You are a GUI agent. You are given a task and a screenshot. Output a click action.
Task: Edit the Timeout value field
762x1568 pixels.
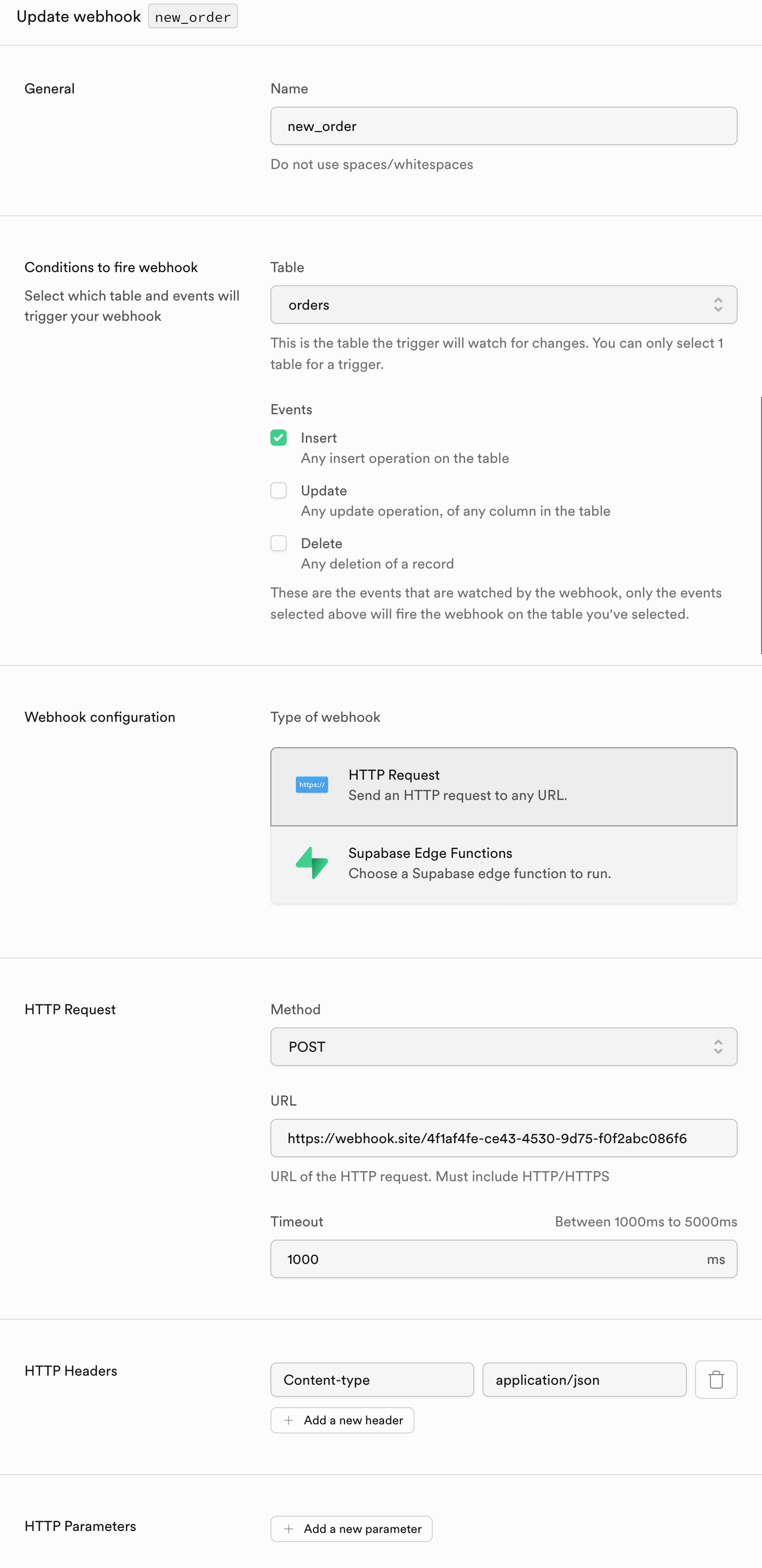504,1259
